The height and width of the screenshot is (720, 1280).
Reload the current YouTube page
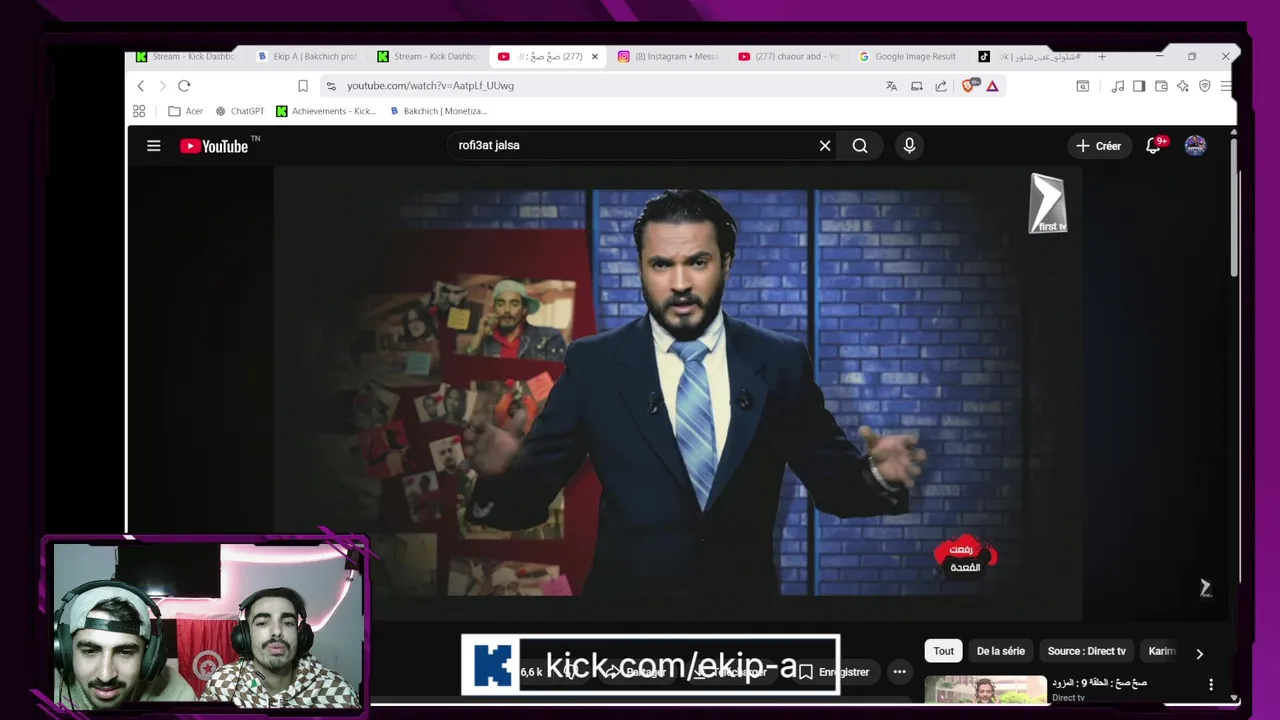(184, 86)
